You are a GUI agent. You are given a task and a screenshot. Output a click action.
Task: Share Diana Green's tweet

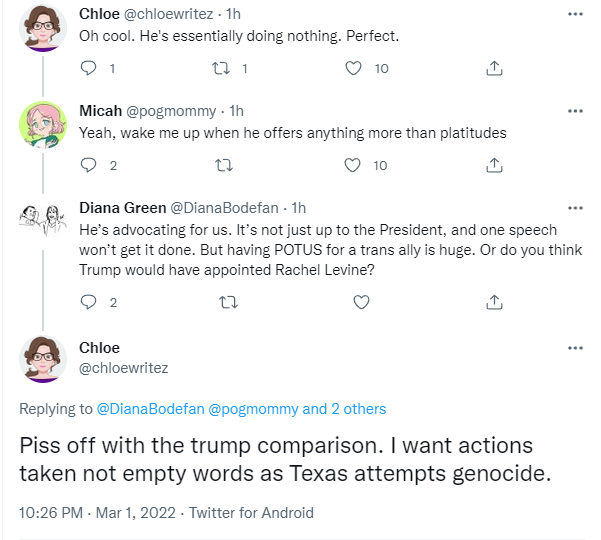[x=494, y=302]
